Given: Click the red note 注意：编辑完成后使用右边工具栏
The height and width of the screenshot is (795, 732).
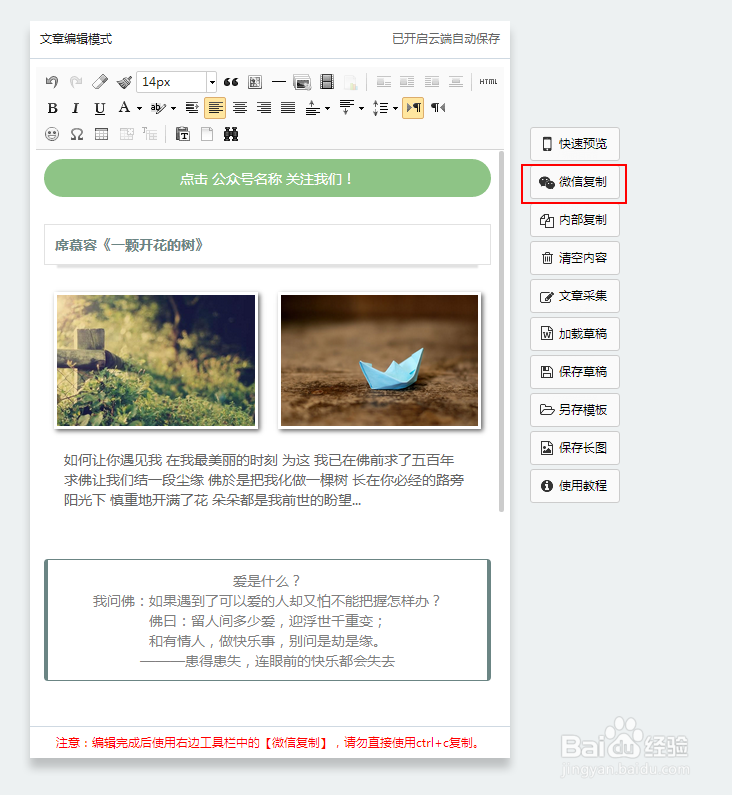Looking at the screenshot, I should tap(268, 743).
